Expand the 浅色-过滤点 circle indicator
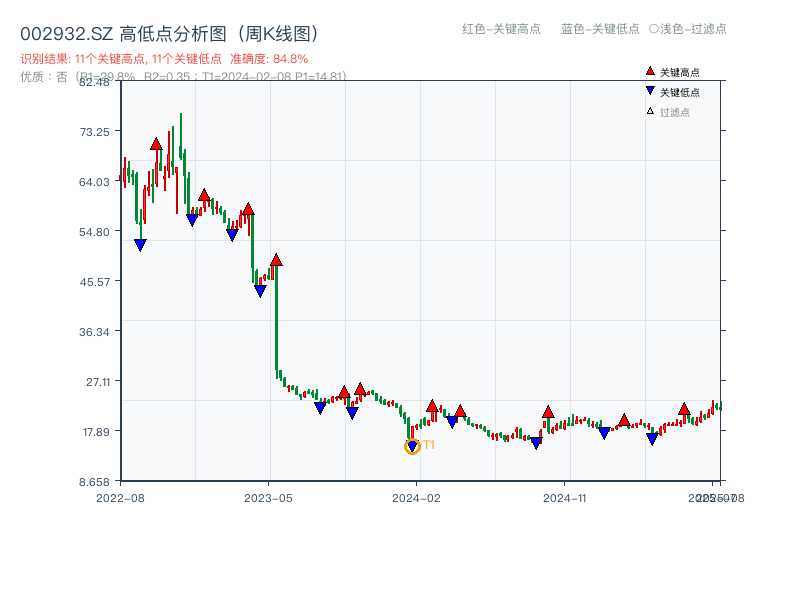Image resolution: width=800 pixels, height=600 pixels. click(652, 30)
